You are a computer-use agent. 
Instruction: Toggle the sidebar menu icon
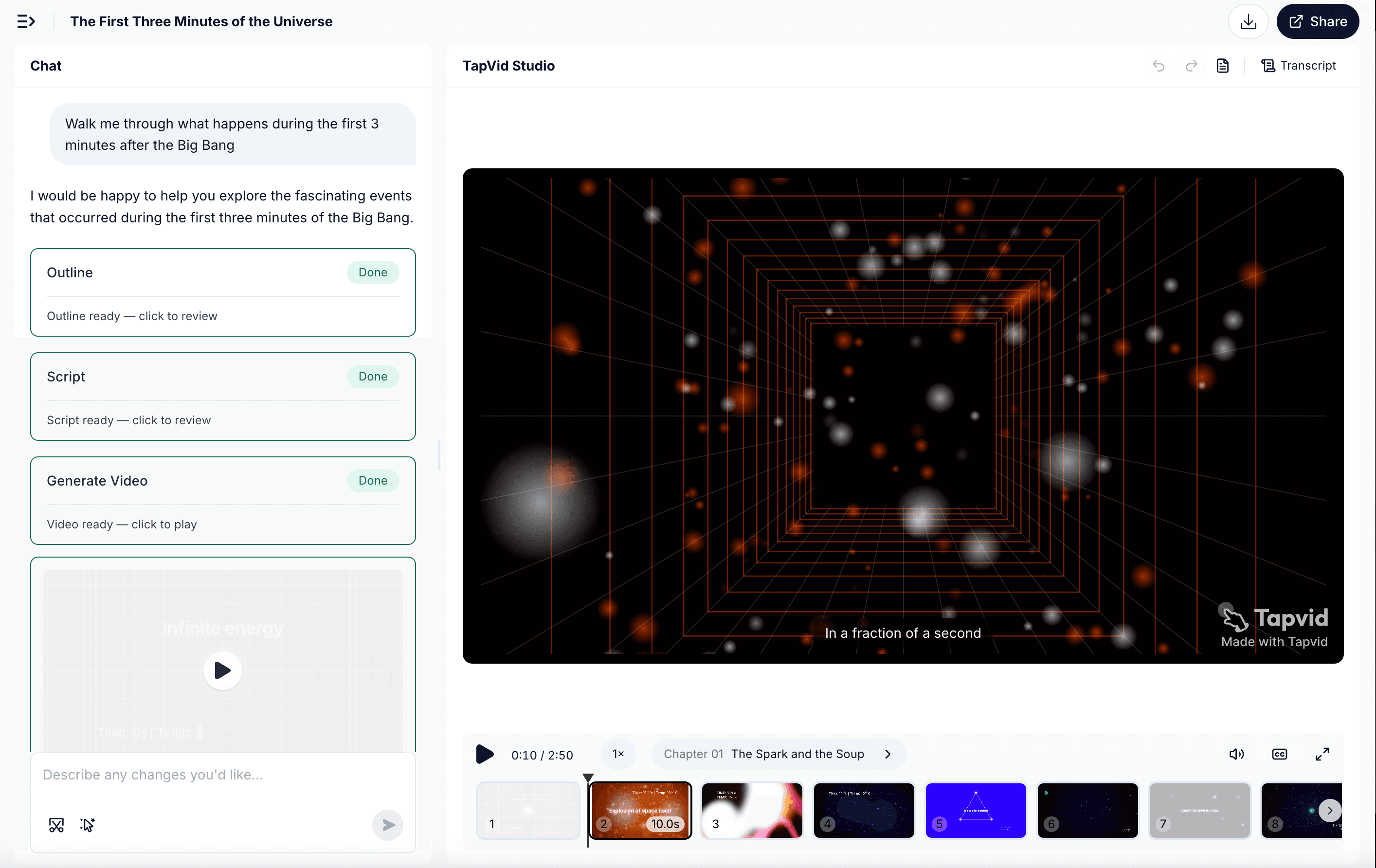coord(26,22)
